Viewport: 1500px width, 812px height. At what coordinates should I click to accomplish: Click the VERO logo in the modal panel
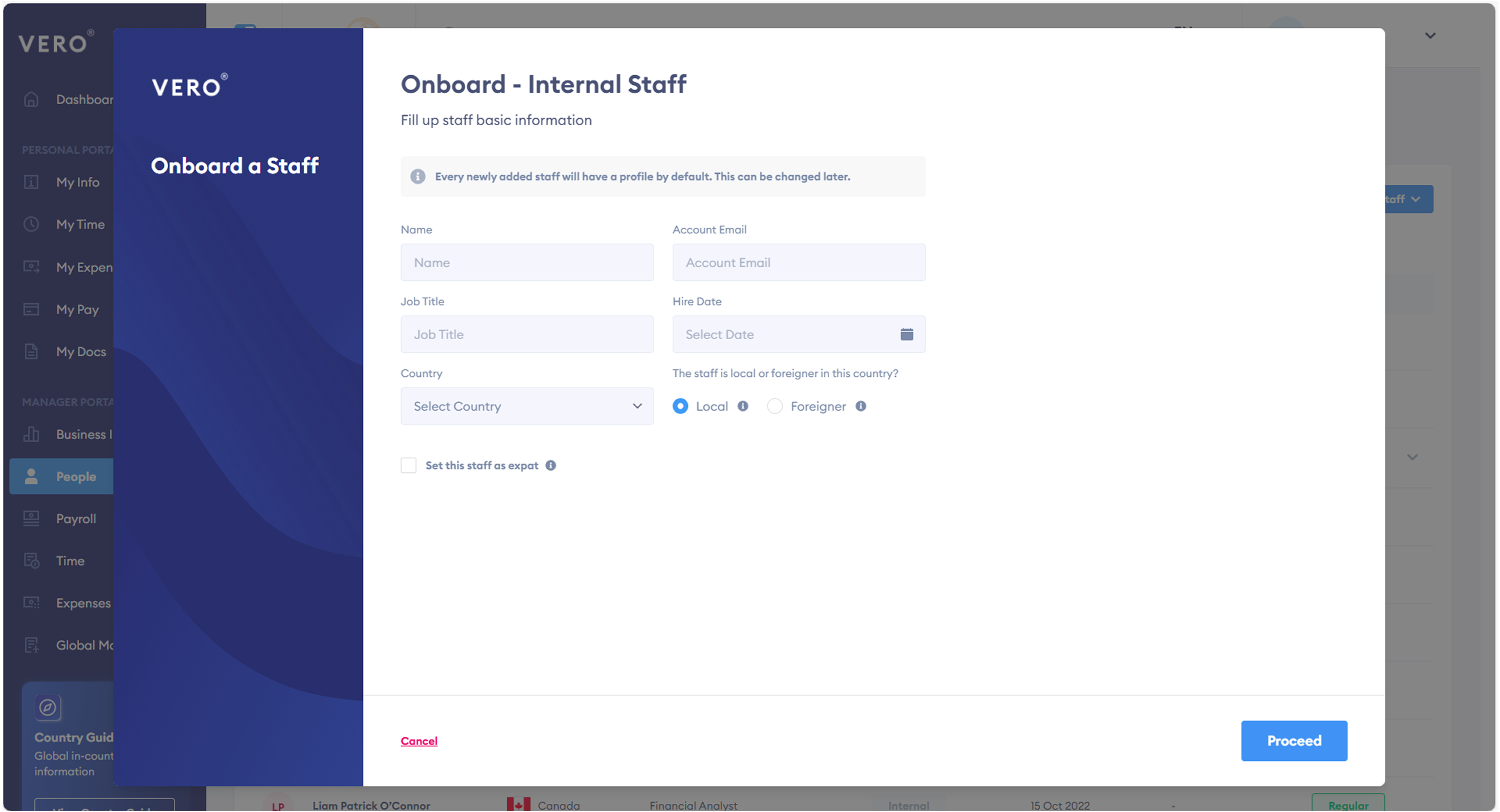189,86
